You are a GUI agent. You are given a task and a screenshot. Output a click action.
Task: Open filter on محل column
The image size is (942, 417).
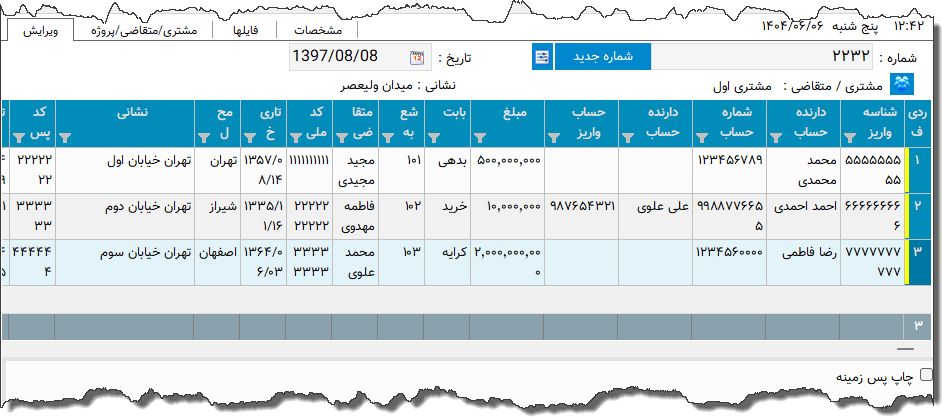tap(204, 139)
